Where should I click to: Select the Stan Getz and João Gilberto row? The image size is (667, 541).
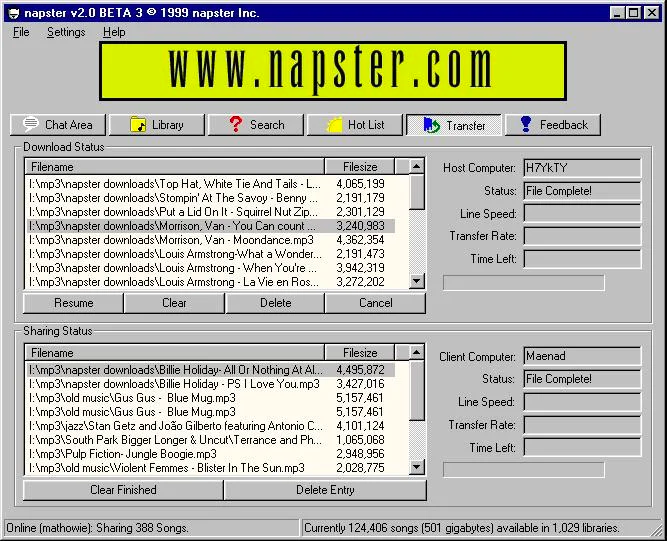[211, 426]
